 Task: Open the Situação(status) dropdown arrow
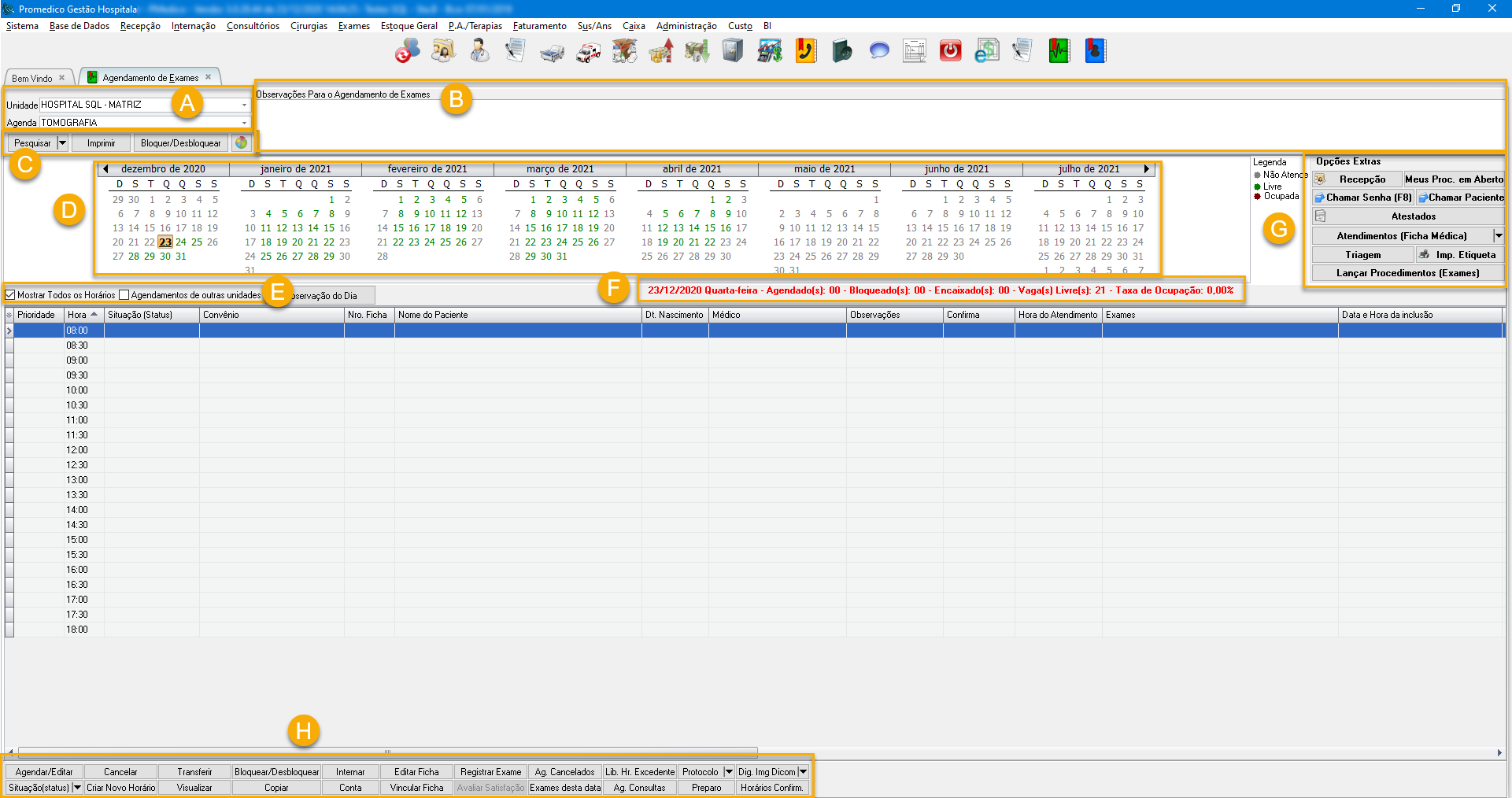tap(77, 788)
